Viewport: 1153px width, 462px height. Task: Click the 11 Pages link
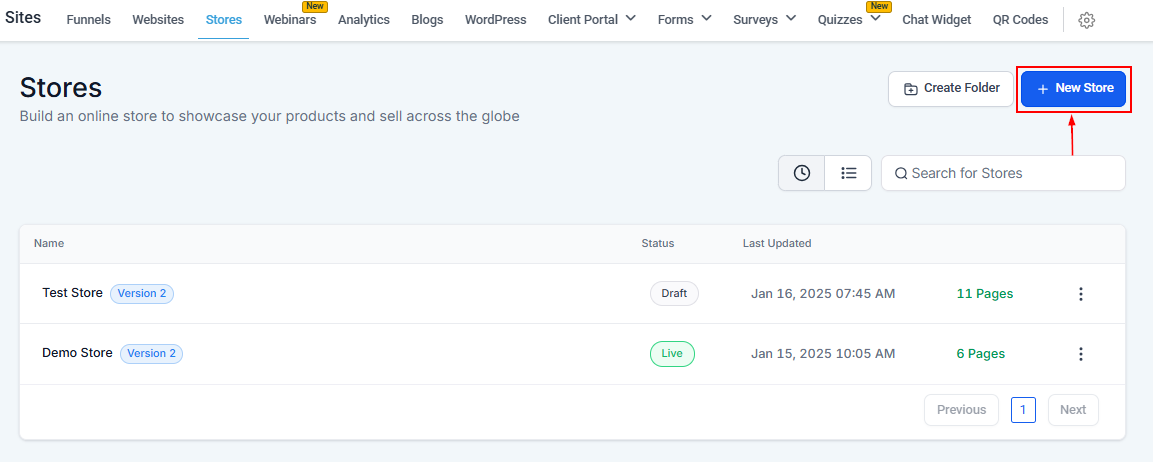pos(985,294)
